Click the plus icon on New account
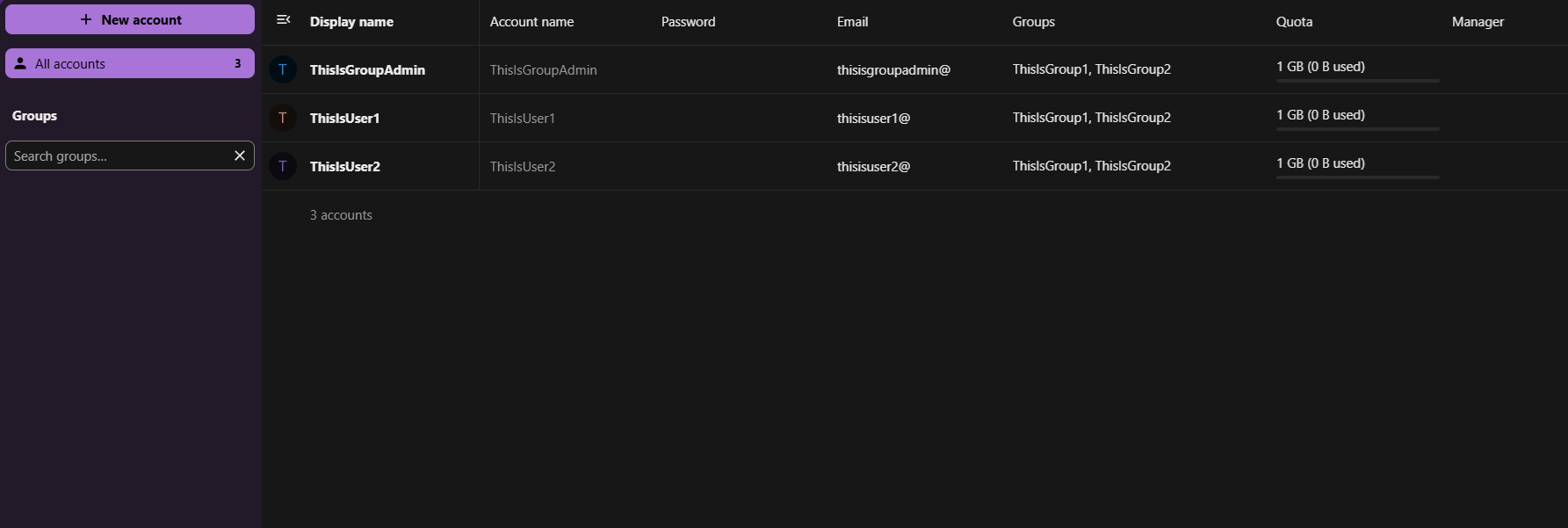Screen dimensions: 1568x528 click(x=86, y=19)
